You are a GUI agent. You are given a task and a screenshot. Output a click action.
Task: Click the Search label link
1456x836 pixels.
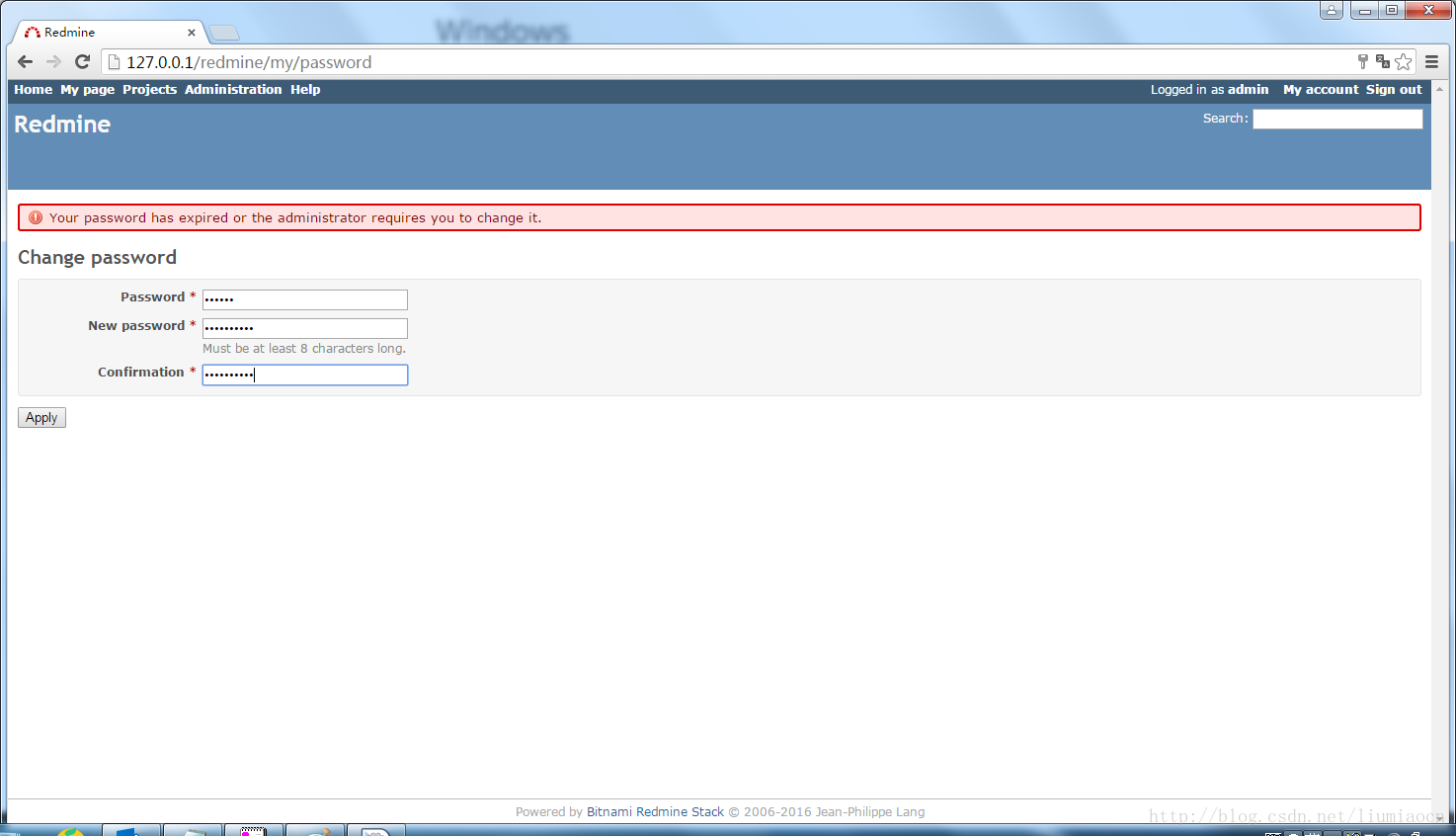click(1225, 119)
